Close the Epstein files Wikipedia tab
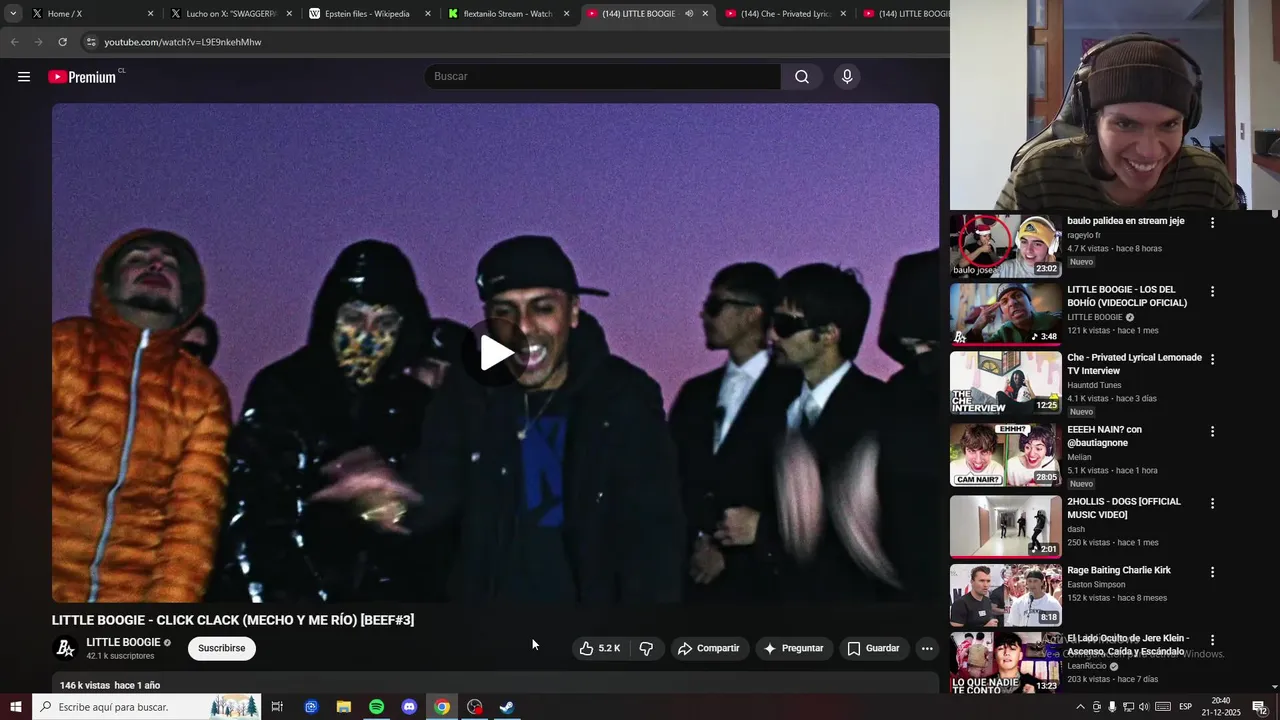Viewport: 1280px width, 720px height. point(428,14)
